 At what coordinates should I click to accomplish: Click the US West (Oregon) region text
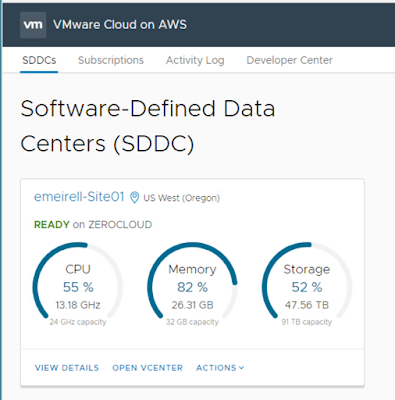coord(182,198)
